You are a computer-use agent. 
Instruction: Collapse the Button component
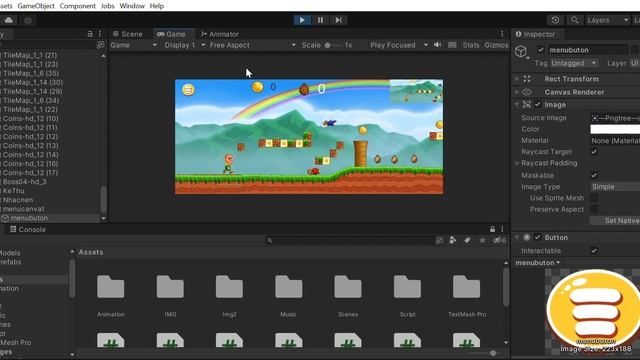tap(517, 237)
